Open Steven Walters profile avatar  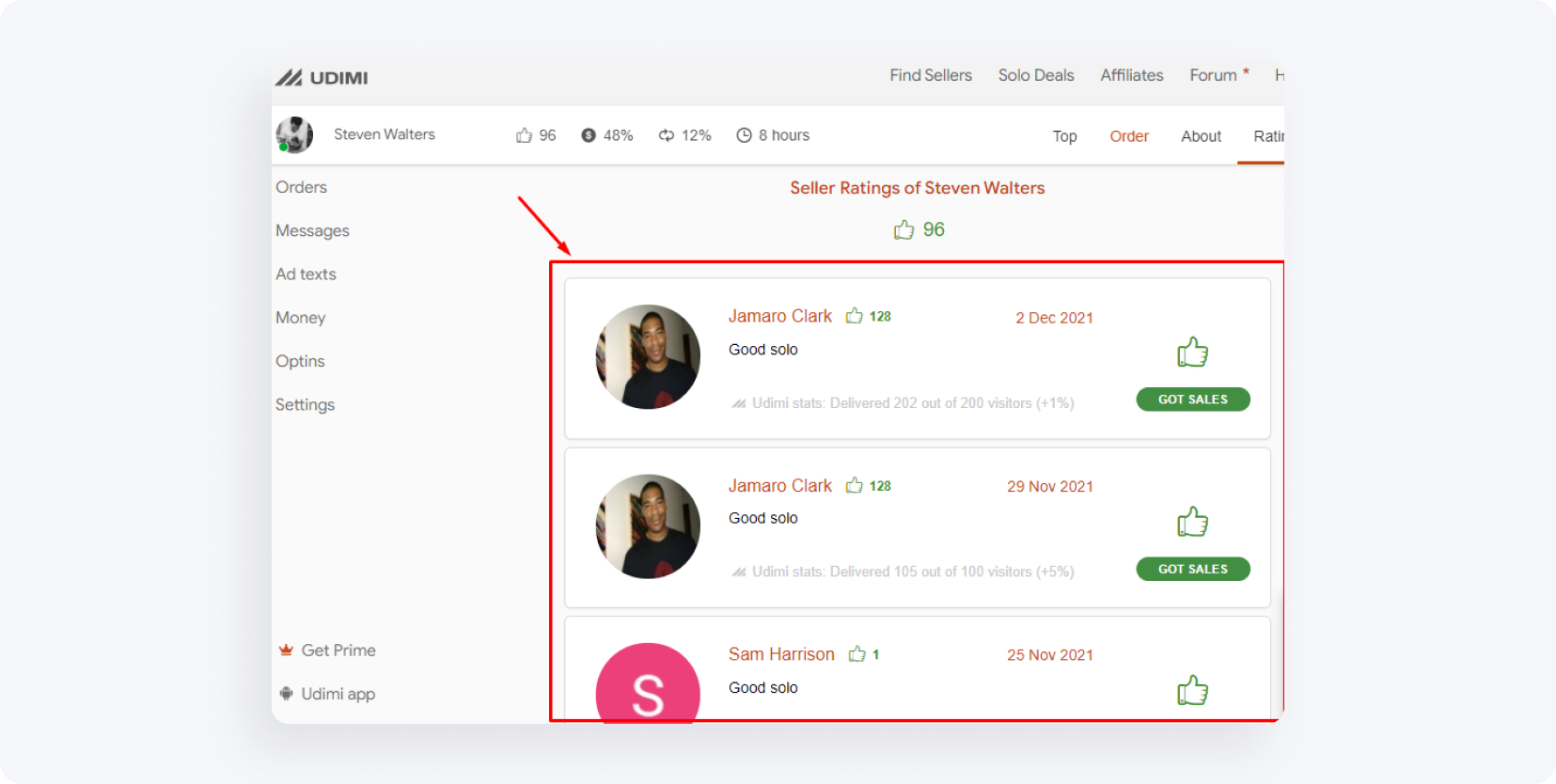click(294, 135)
